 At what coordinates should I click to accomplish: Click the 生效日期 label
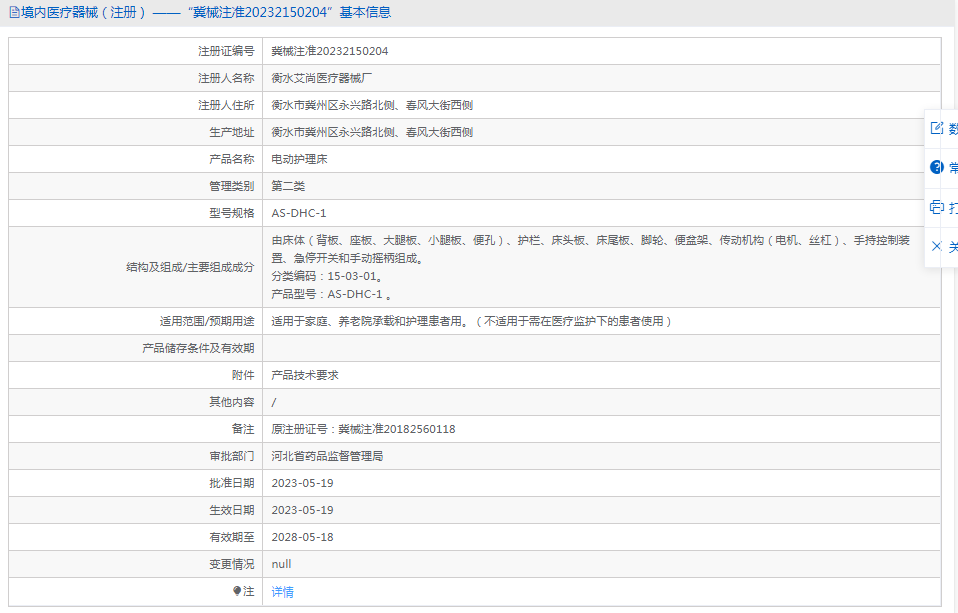232,510
